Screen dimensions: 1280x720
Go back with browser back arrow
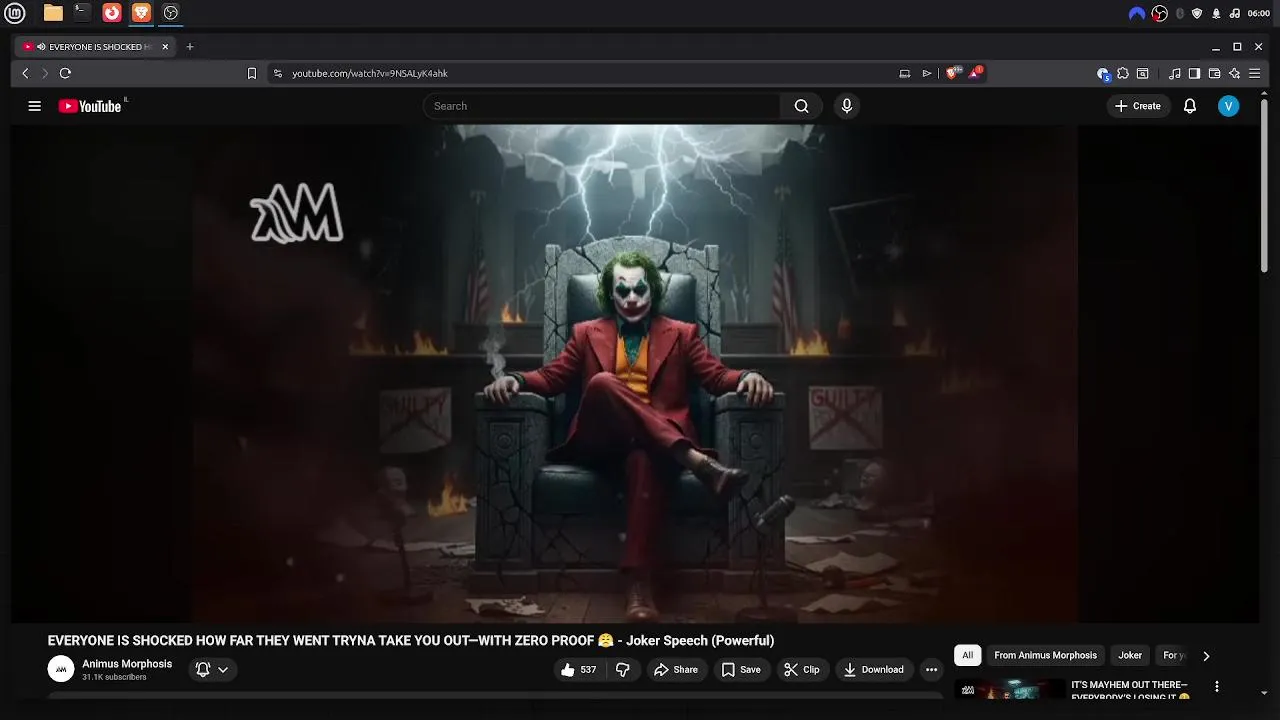(26, 73)
